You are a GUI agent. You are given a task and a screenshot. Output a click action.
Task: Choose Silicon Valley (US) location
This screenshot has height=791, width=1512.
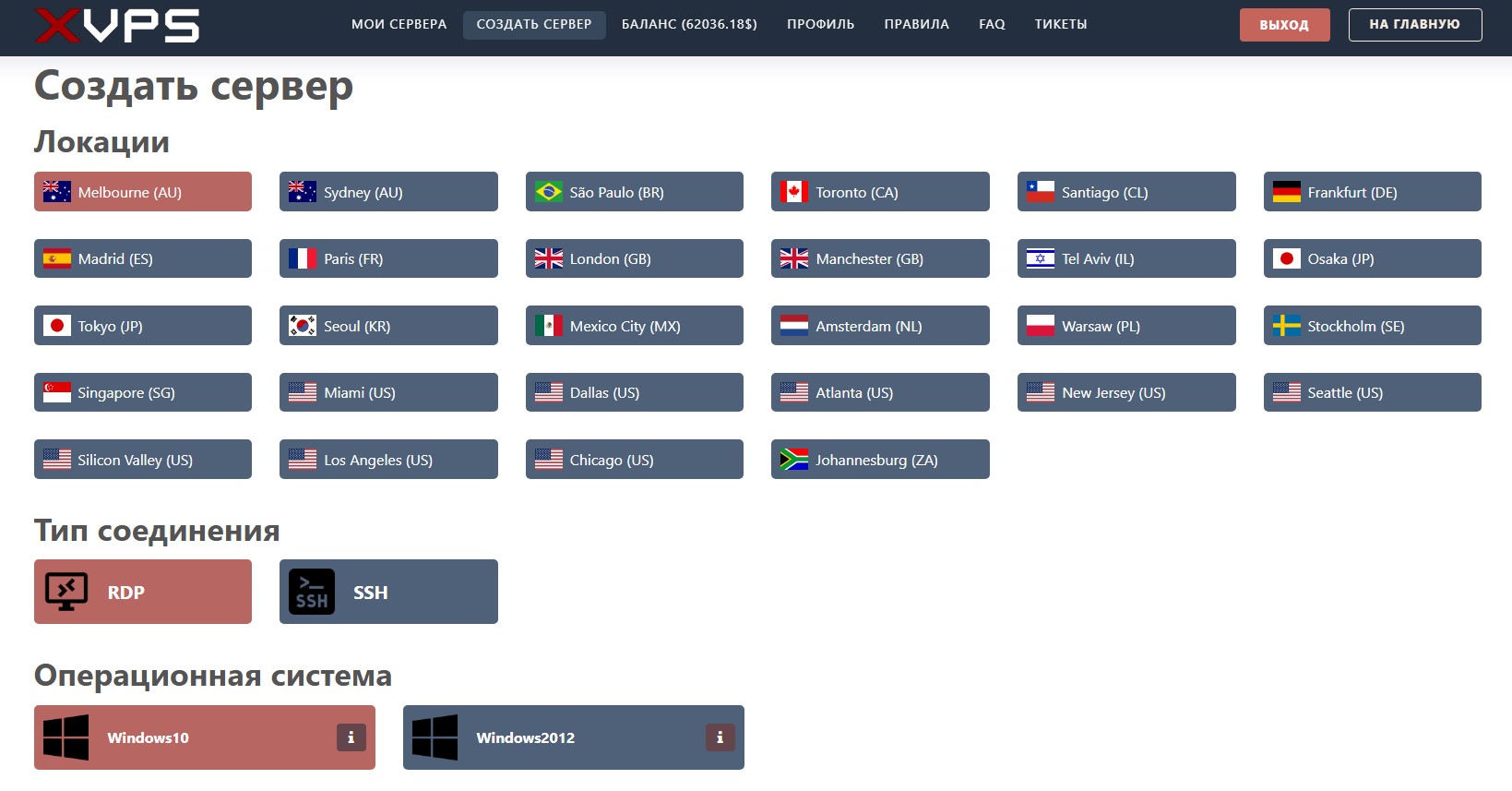point(142,460)
